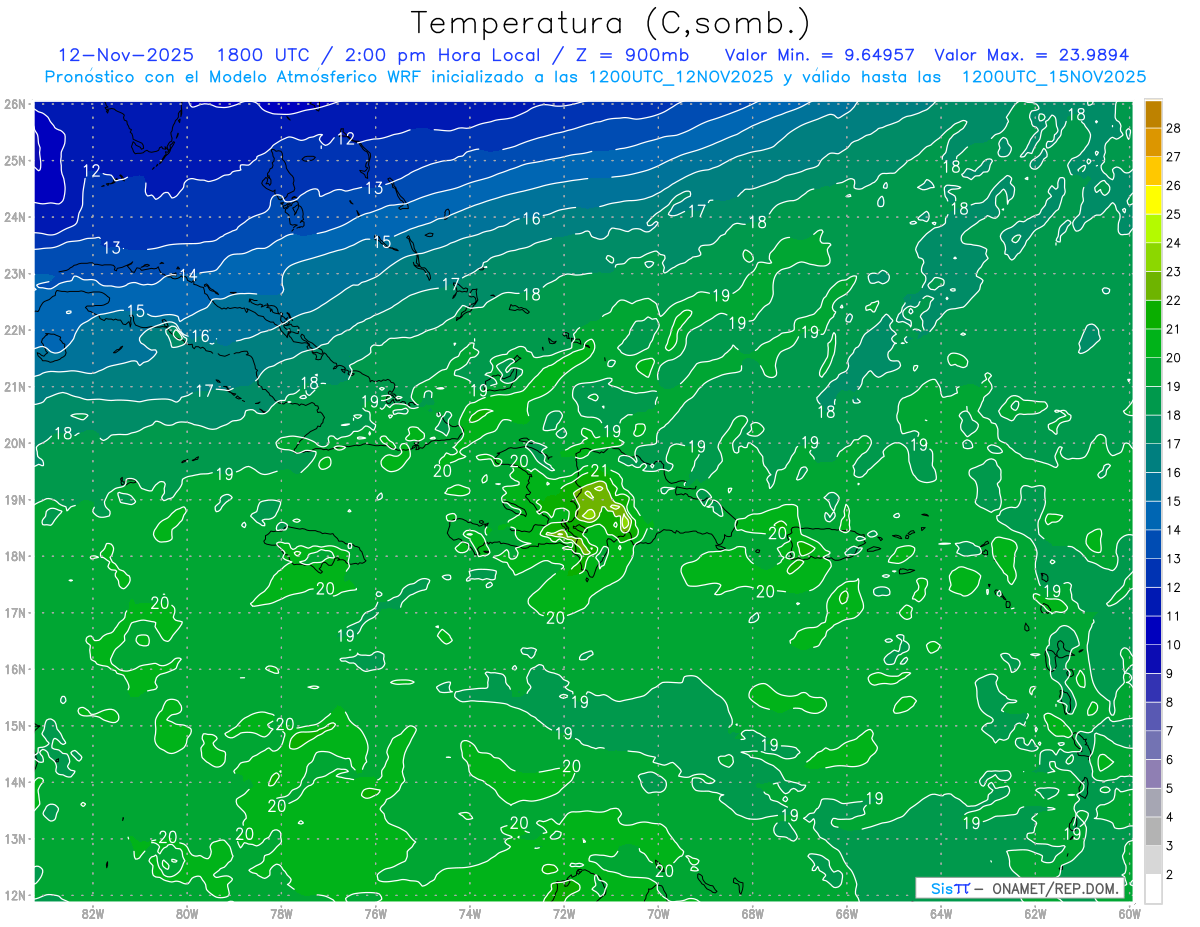The width and height of the screenshot is (1200, 927).
Task: Click Valor Min. = 9.64957 text
Action: point(819,55)
